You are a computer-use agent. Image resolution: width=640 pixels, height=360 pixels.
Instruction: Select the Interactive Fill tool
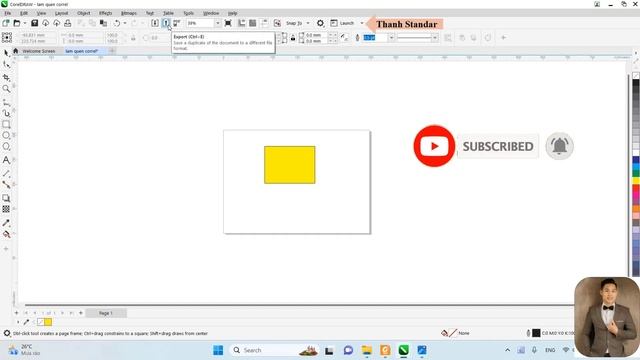pyautogui.click(x=6, y=234)
